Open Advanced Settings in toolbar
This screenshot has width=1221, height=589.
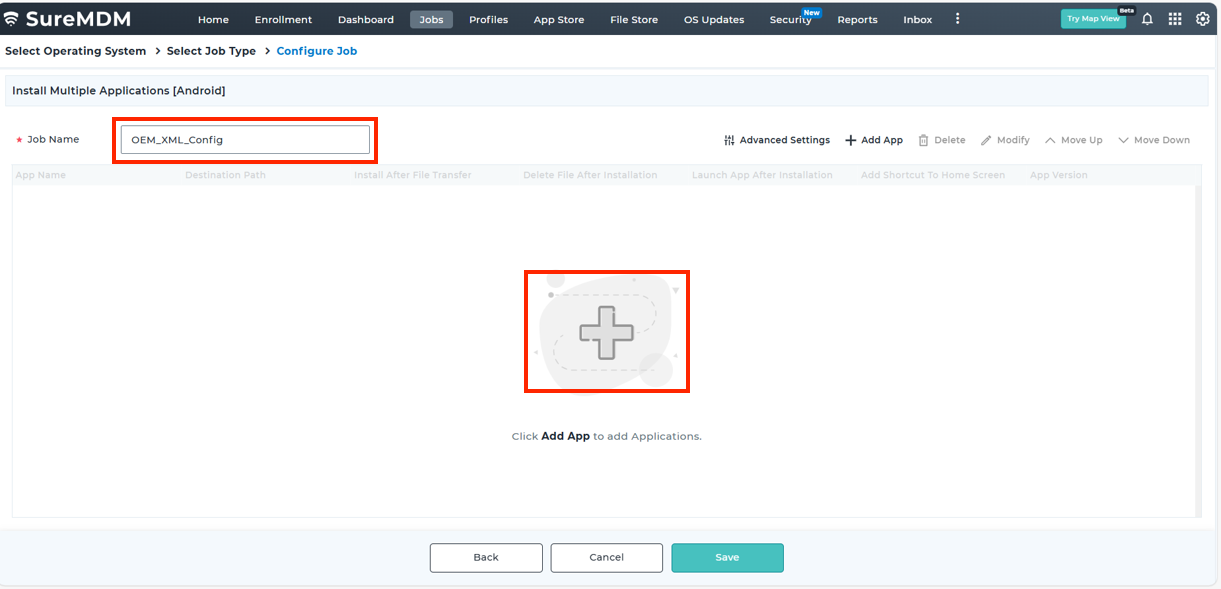point(777,140)
